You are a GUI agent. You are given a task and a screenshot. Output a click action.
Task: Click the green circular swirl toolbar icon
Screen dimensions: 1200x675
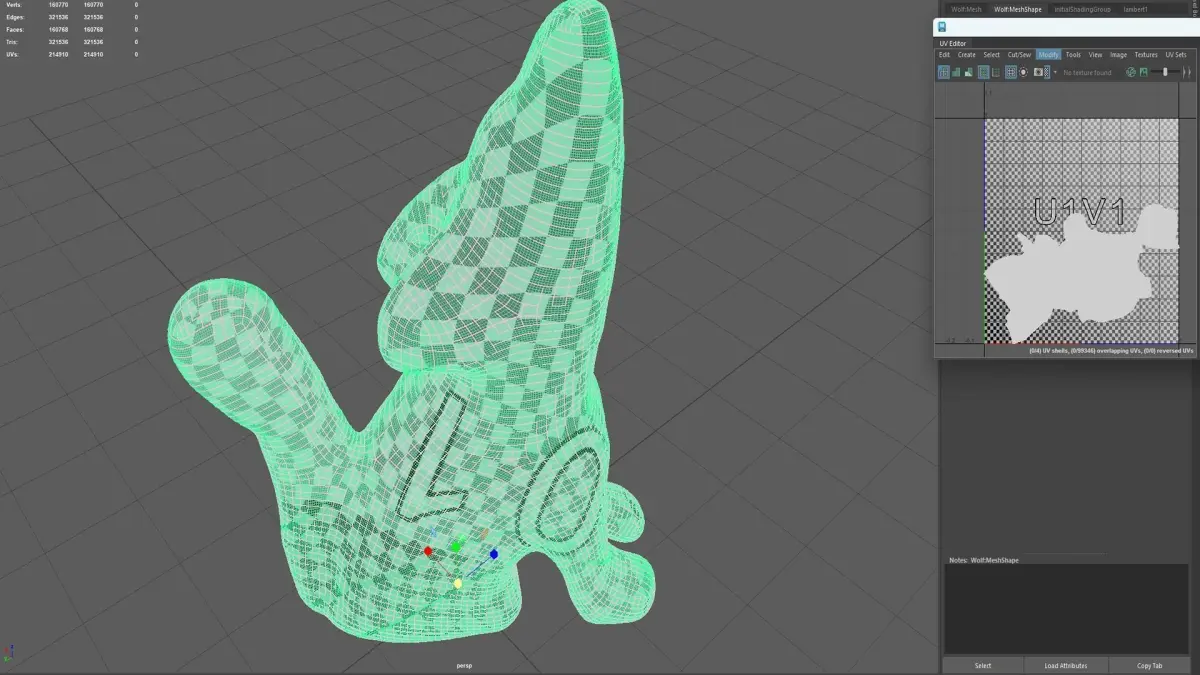1131,72
